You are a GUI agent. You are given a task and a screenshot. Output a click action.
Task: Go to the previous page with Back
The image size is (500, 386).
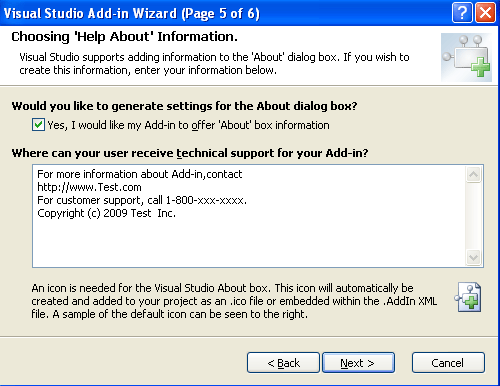[283, 363]
